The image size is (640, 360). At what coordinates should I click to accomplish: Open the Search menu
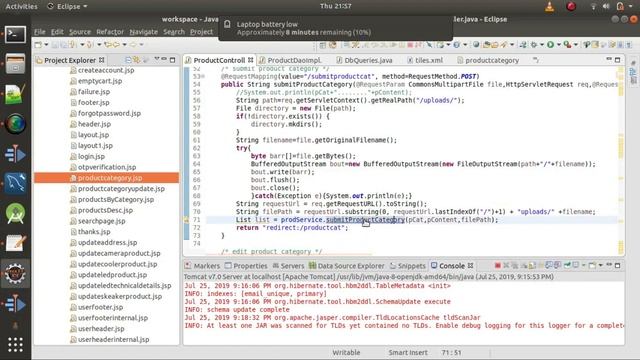pyautogui.click(x=174, y=32)
